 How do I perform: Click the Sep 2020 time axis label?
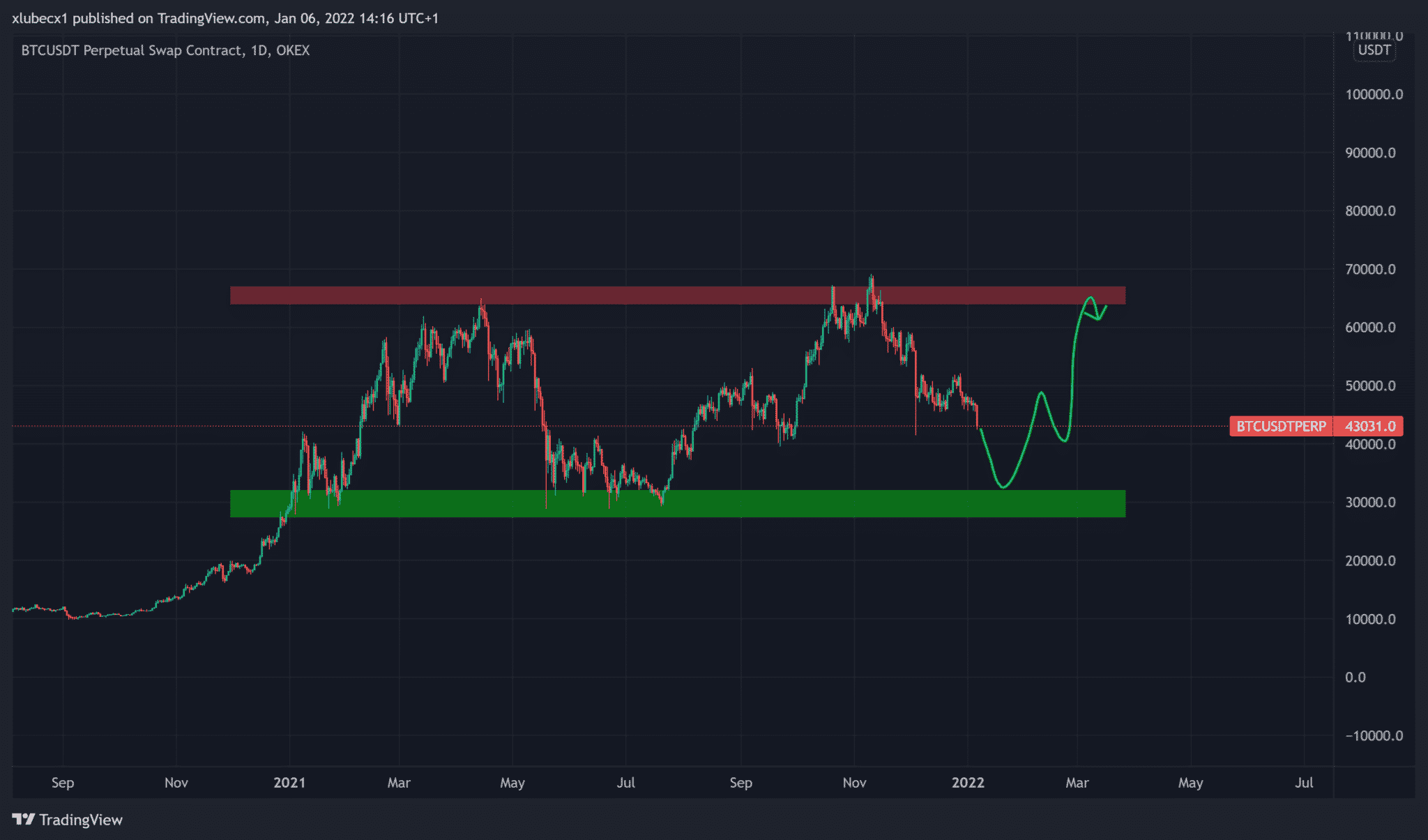click(x=63, y=782)
